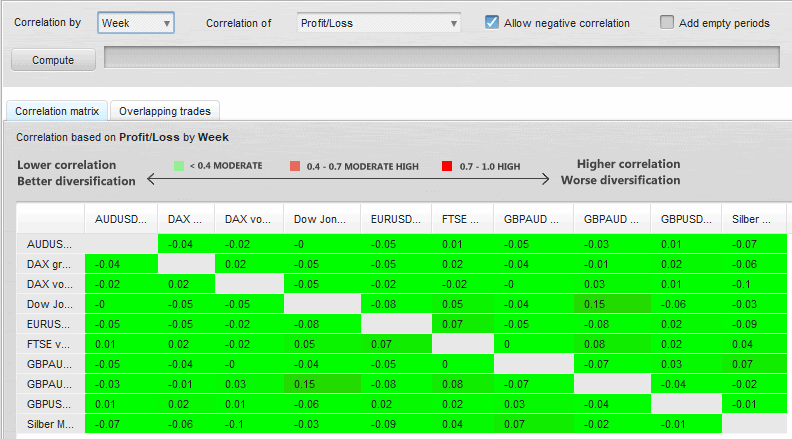Click 0.03 cell in DAX vo... row

click(612, 284)
